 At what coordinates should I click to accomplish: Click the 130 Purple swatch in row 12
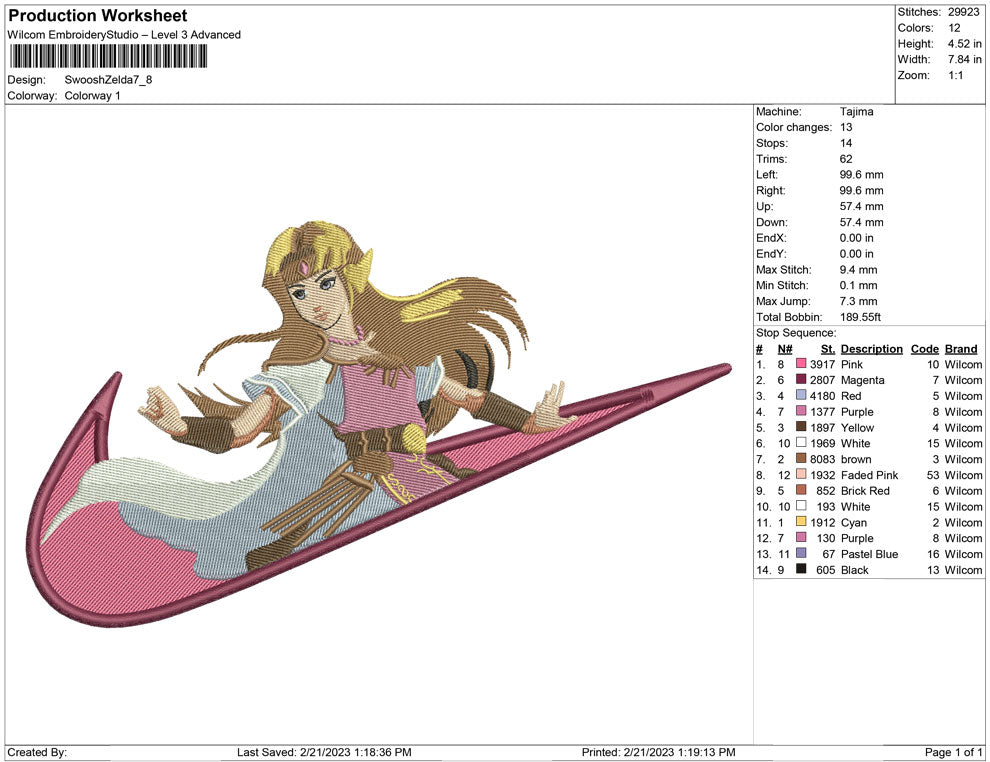(801, 537)
